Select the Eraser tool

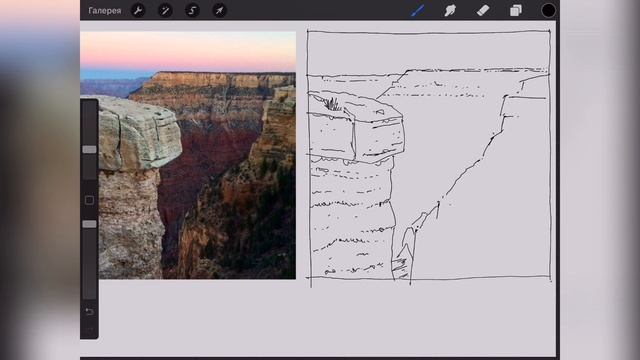[483, 11]
